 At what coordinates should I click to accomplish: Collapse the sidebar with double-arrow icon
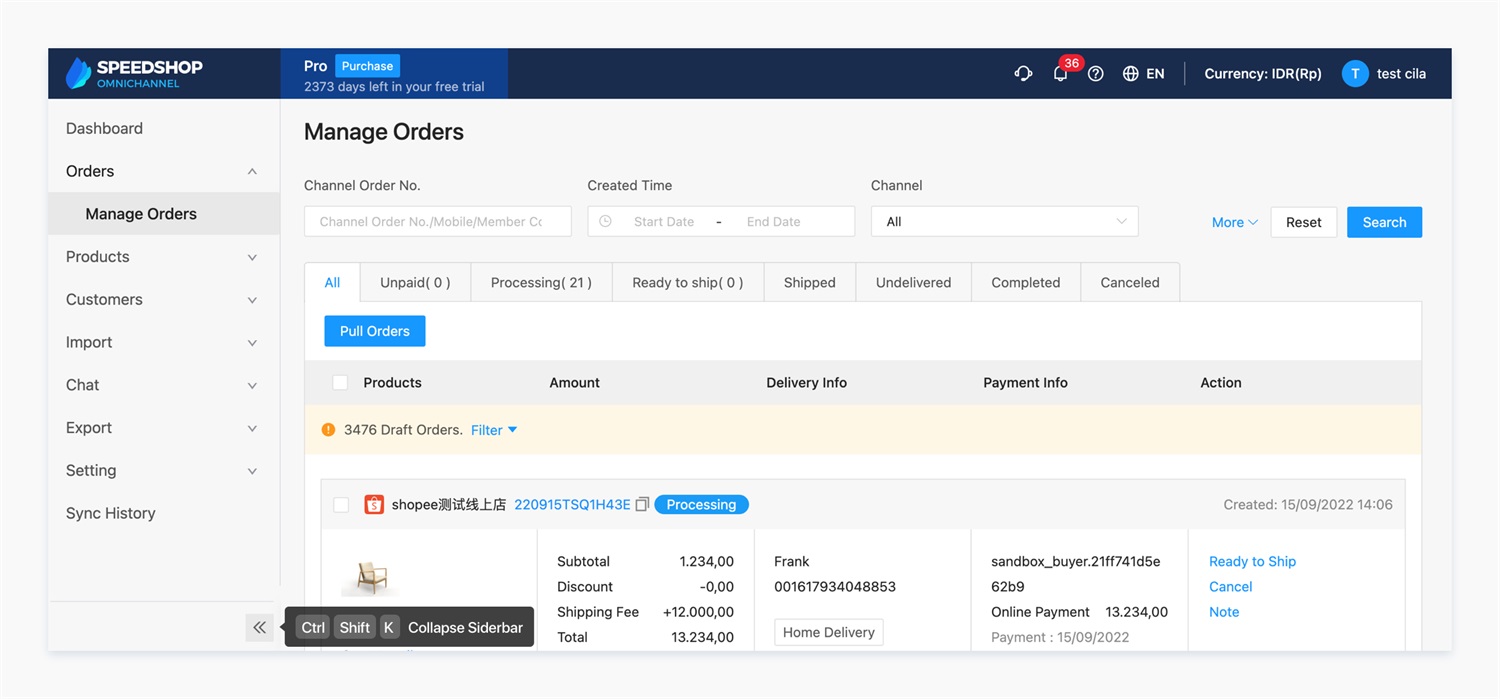point(259,628)
